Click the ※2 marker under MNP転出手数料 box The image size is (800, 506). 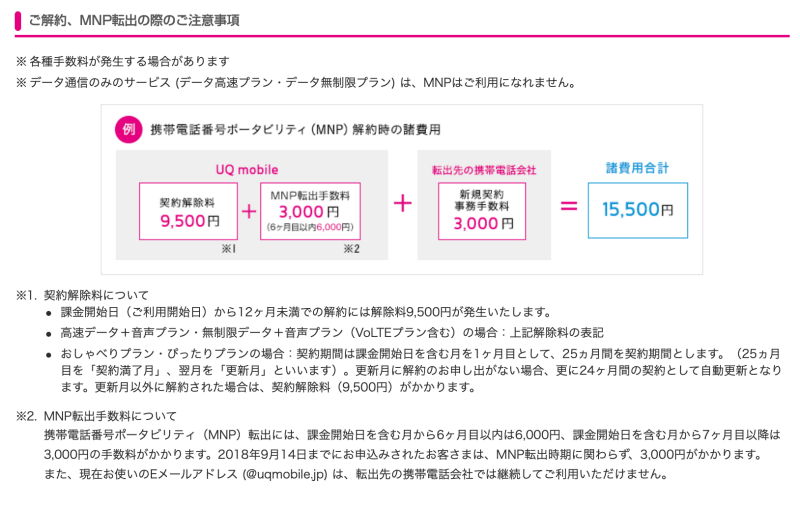pos(351,249)
